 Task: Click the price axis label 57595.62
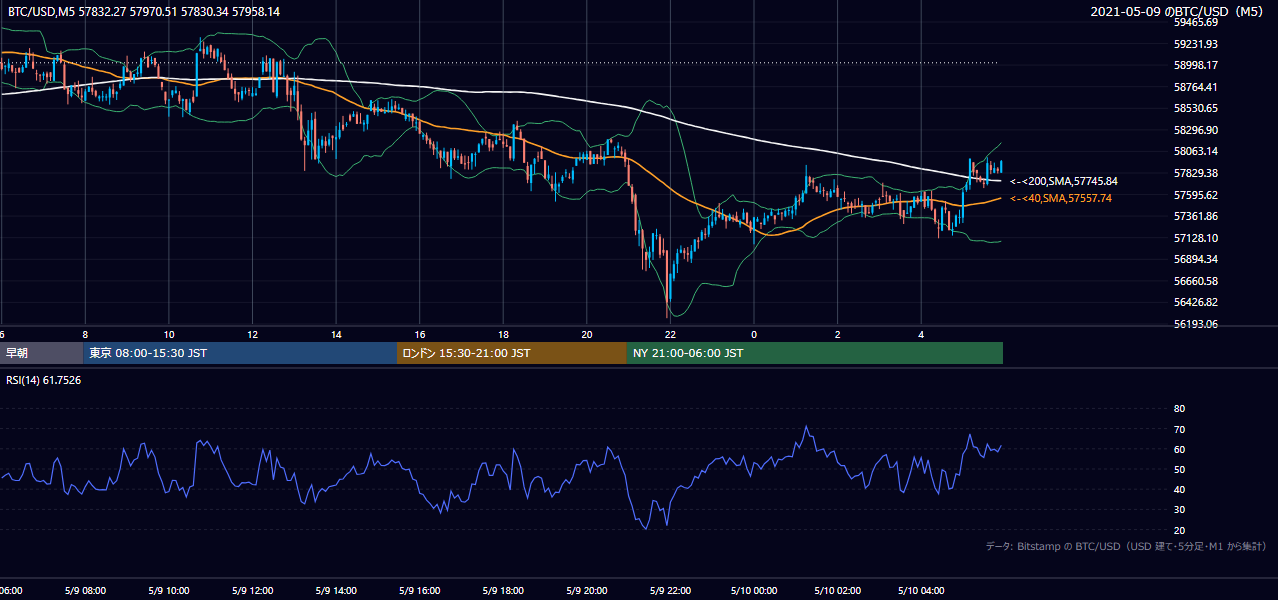click(1195, 195)
